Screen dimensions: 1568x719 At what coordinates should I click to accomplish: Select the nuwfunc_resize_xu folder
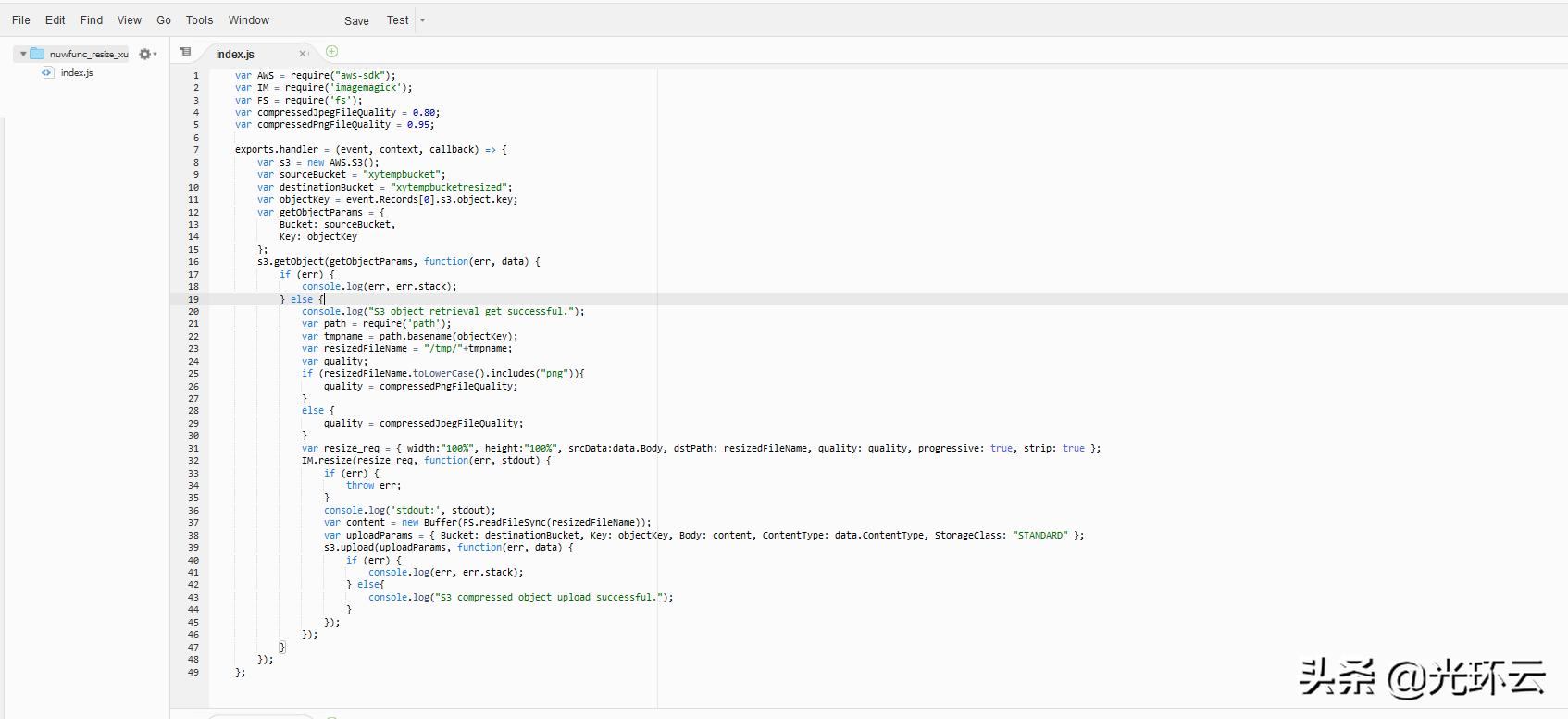(88, 55)
